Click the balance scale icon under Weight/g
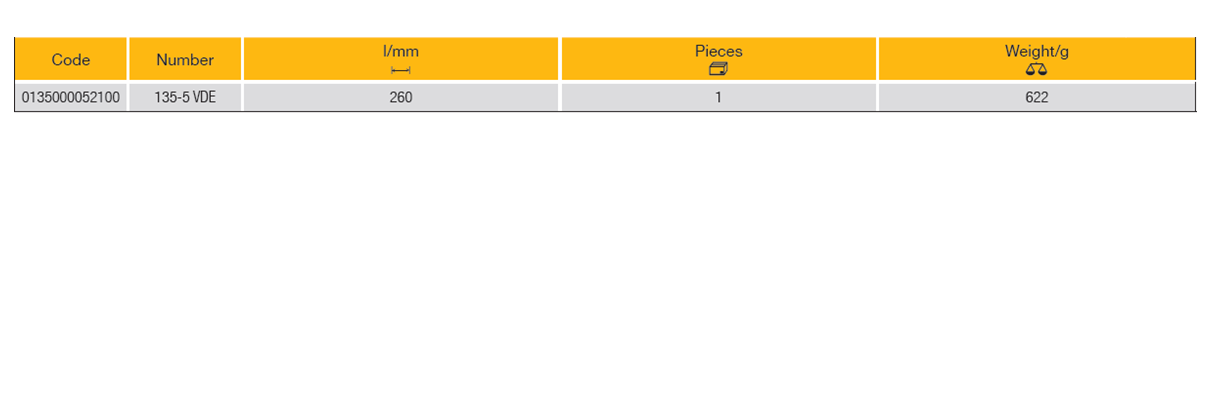This screenshot has width=1212, height=403. pos(1036,70)
